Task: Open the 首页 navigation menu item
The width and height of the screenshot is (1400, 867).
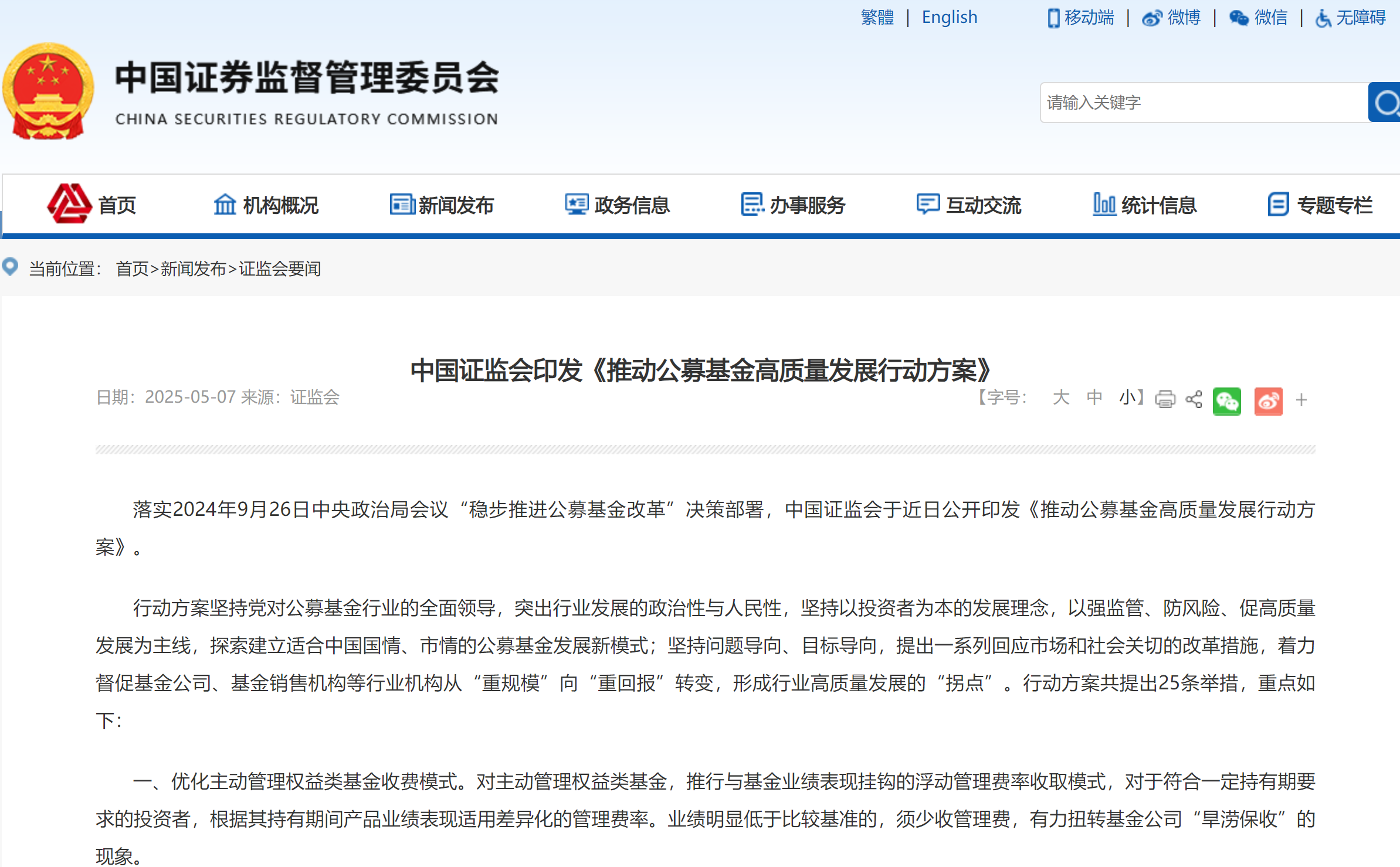Action: pos(117,205)
